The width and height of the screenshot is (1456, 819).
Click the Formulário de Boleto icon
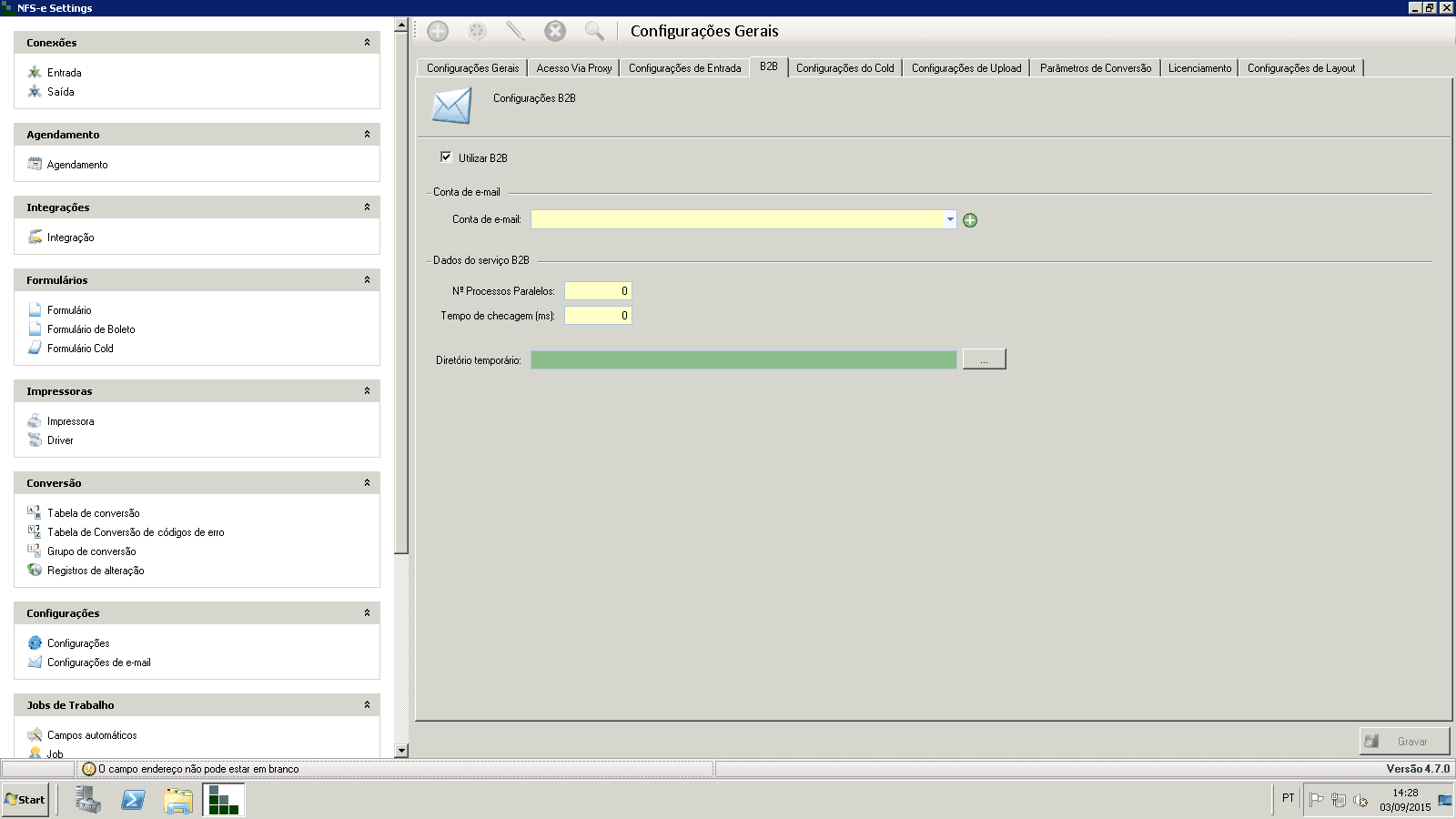(x=35, y=329)
